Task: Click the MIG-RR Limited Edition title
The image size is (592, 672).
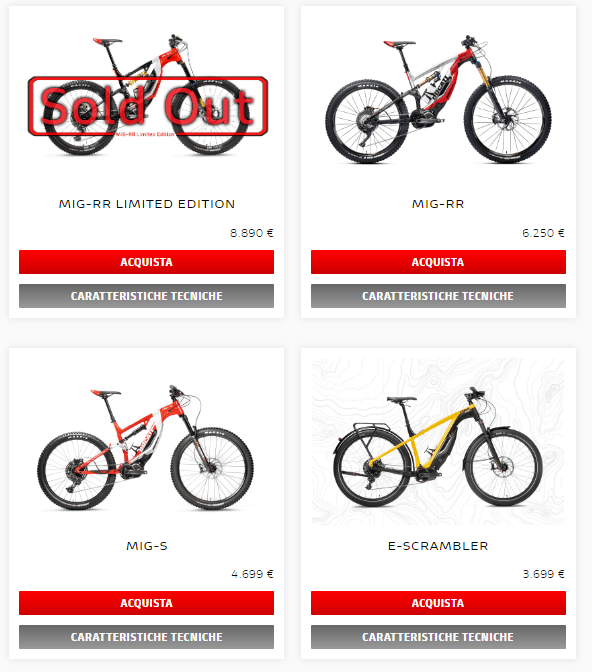Action: click(147, 204)
